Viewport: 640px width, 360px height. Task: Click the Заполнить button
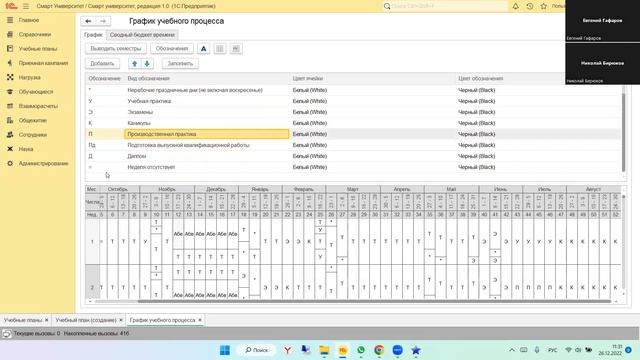(x=180, y=63)
